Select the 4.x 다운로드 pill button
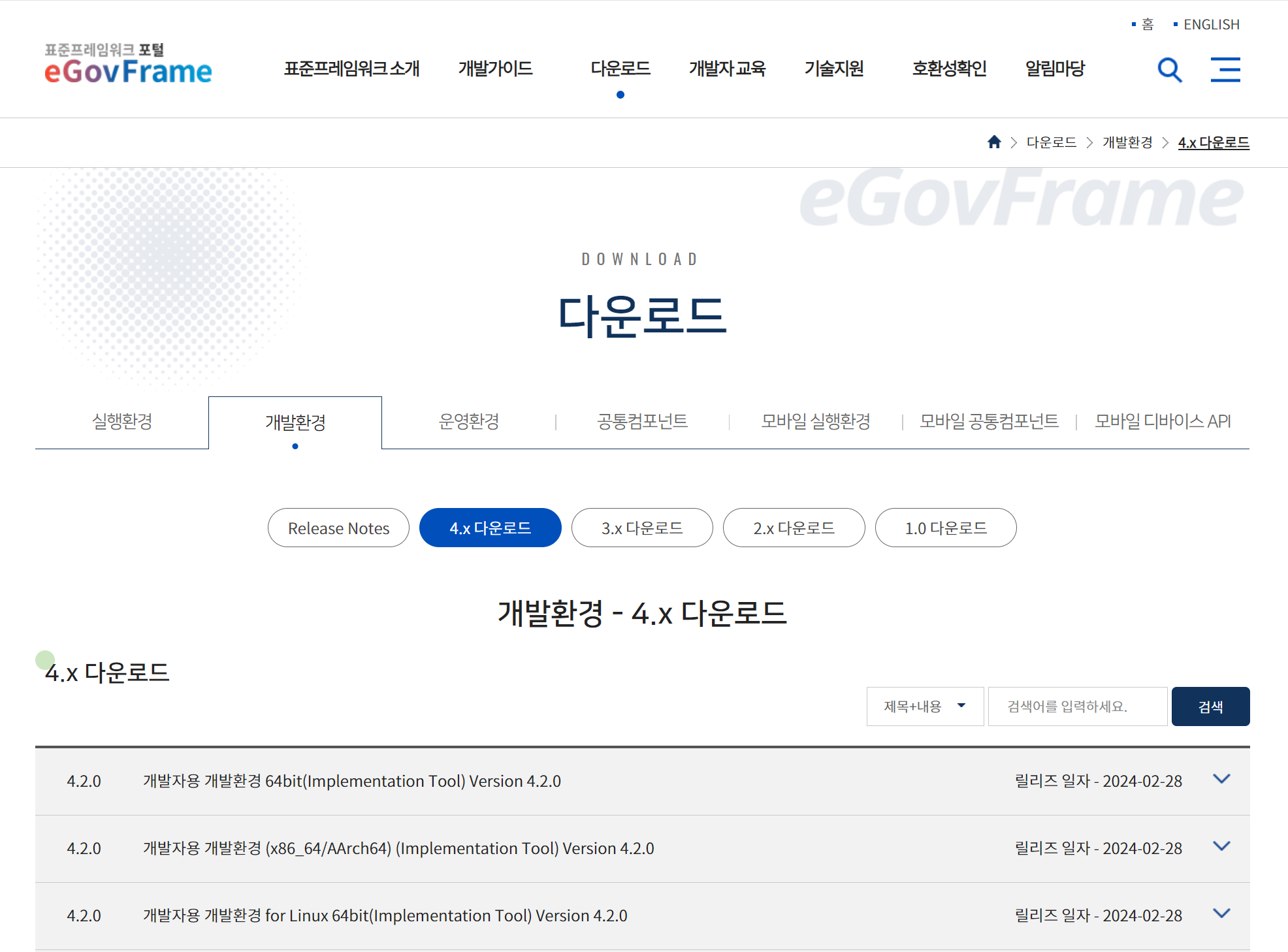Image resolution: width=1288 pixels, height=952 pixels. coord(491,528)
